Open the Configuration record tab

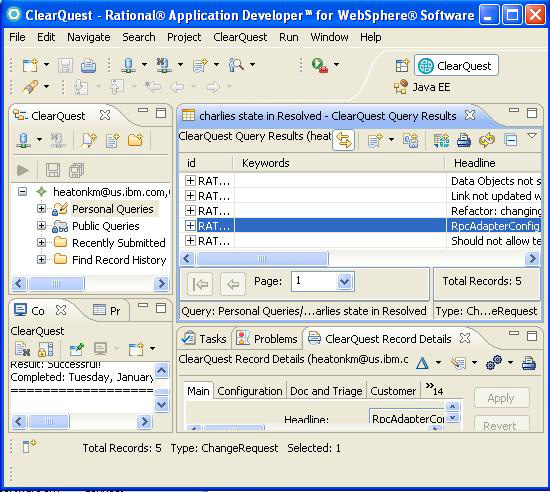pyautogui.click(x=250, y=391)
